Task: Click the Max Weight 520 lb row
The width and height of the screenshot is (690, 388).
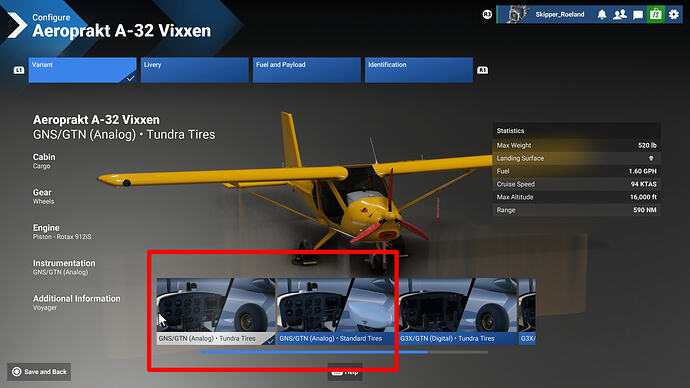Action: coord(576,145)
